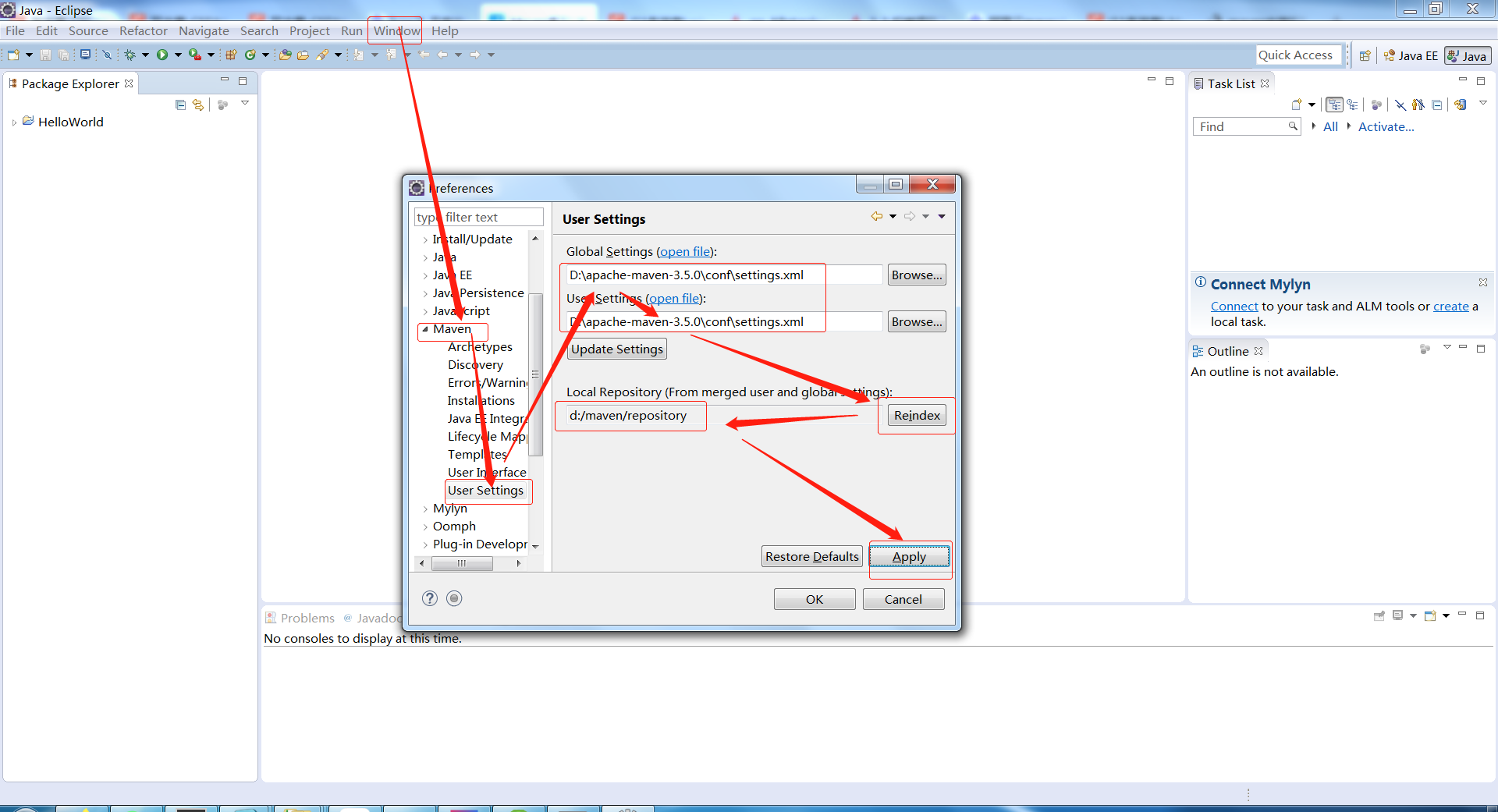The width and height of the screenshot is (1498, 812).
Task: Click the Skip All Breakpoints icon
Action: 107,55
